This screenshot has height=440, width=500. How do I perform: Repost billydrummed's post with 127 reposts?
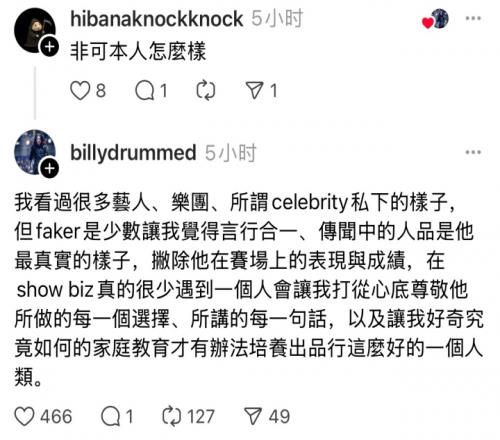[172, 417]
